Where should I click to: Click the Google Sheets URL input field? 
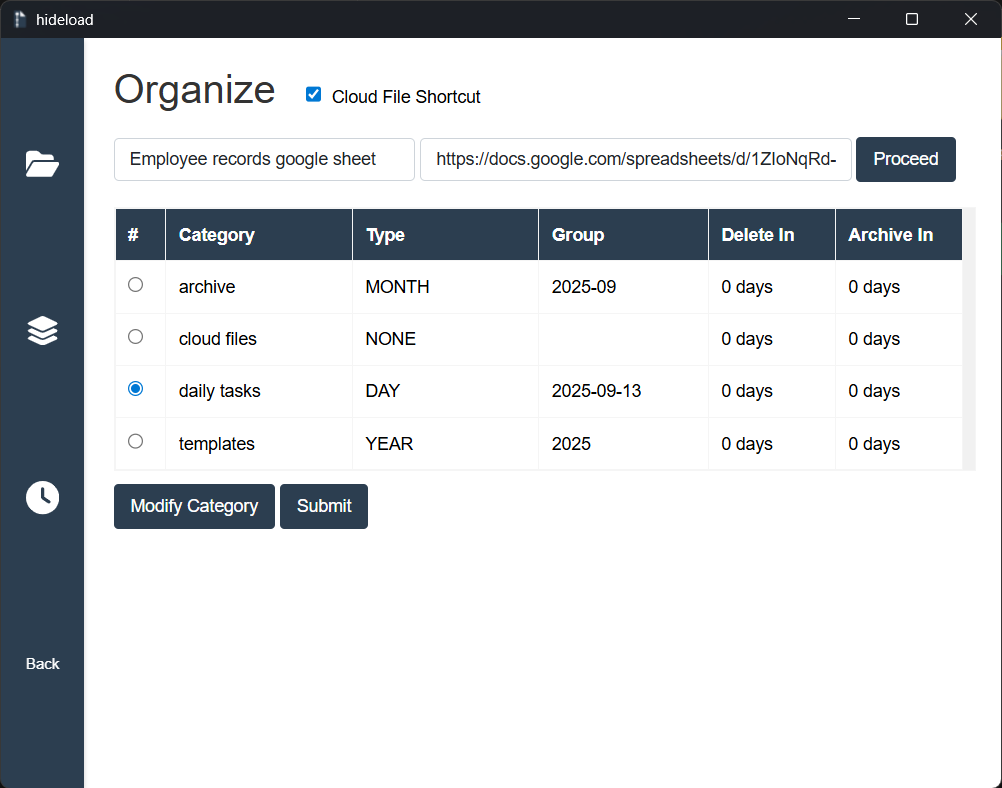coord(635,159)
